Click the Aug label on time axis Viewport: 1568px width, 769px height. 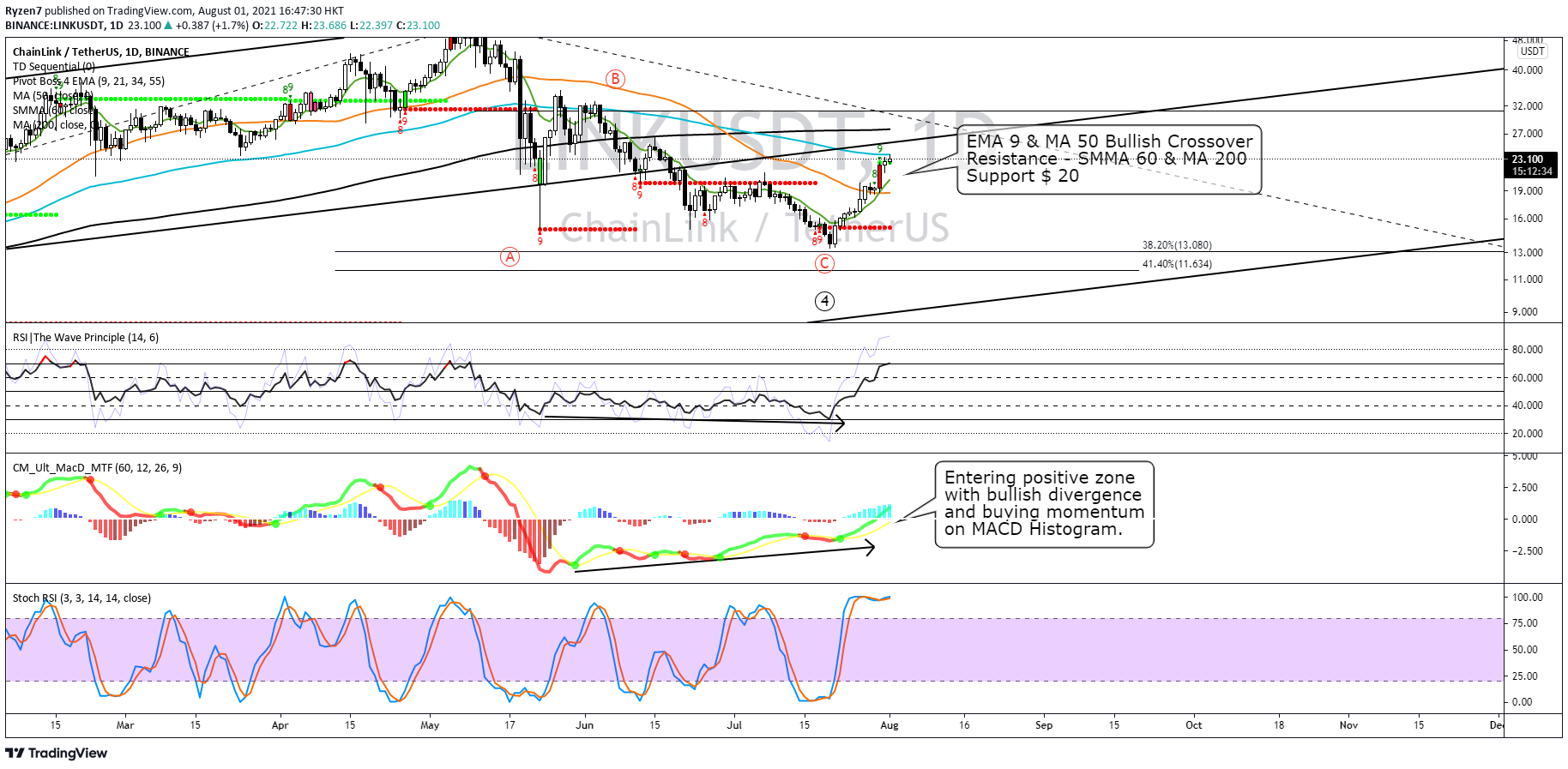coord(890,725)
